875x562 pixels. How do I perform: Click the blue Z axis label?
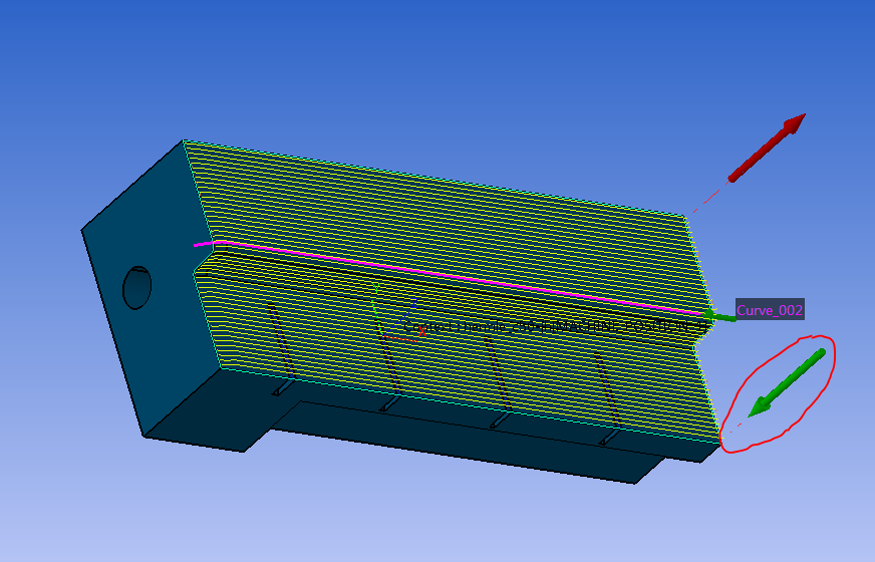(413, 298)
